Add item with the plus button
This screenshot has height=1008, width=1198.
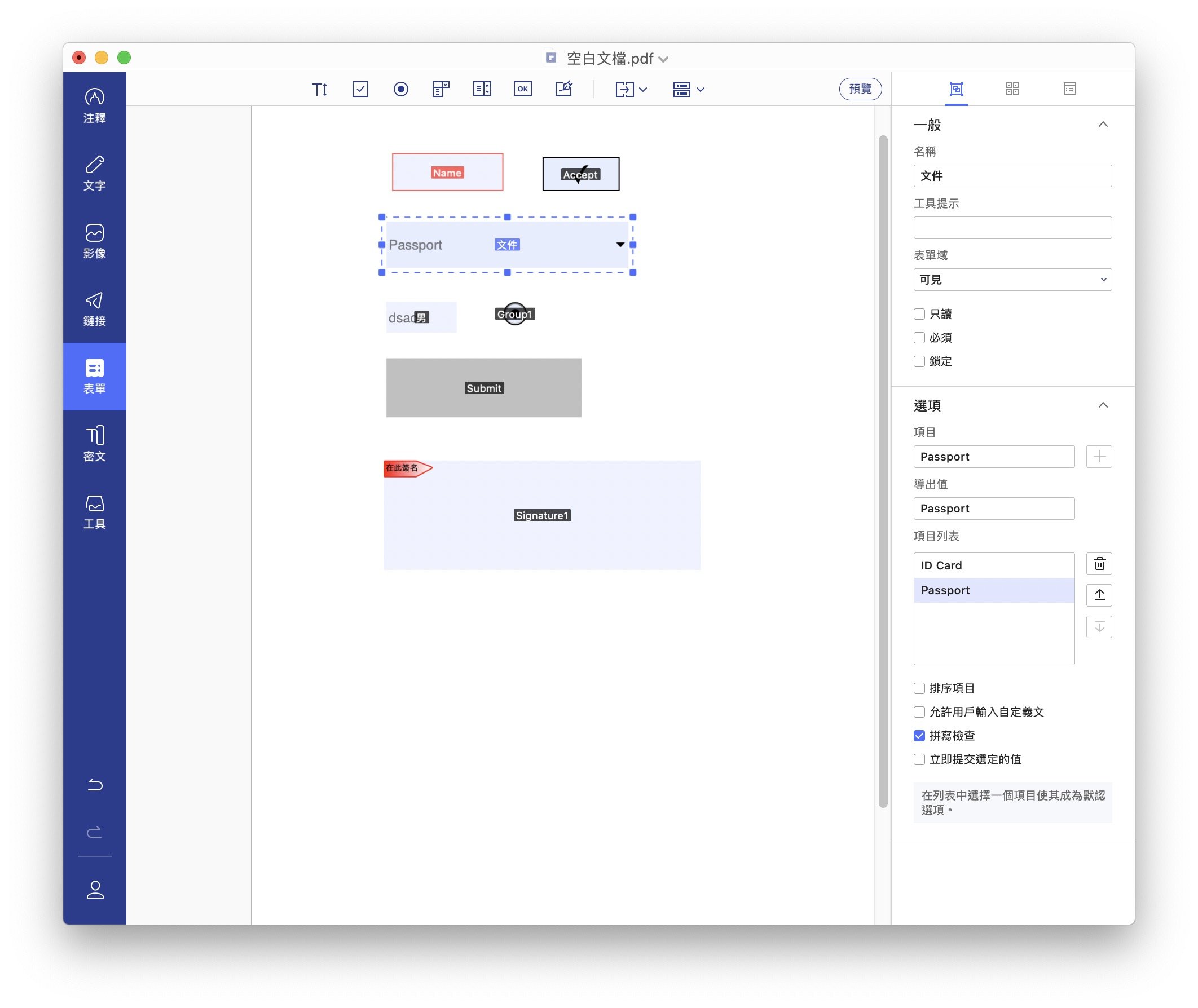1099,457
